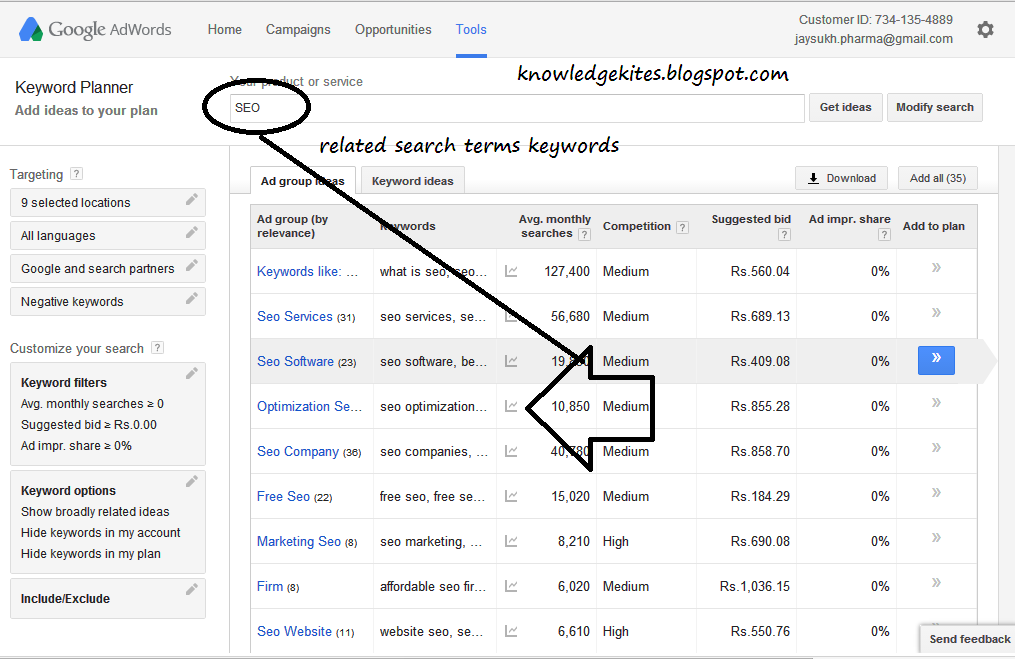Image resolution: width=1015 pixels, height=659 pixels.
Task: Show trend chart for Seo Company row
Action: (x=511, y=451)
